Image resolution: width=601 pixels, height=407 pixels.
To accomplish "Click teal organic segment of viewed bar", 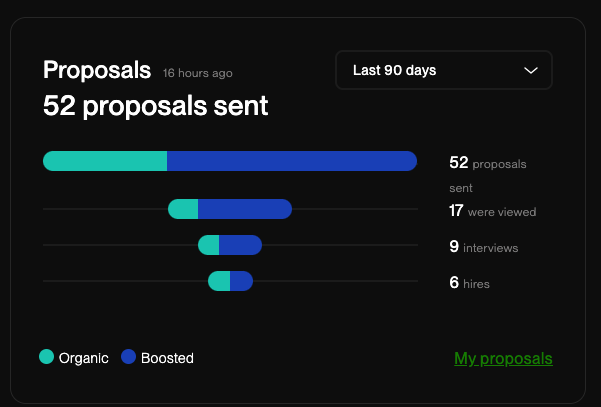I will coord(183,209).
